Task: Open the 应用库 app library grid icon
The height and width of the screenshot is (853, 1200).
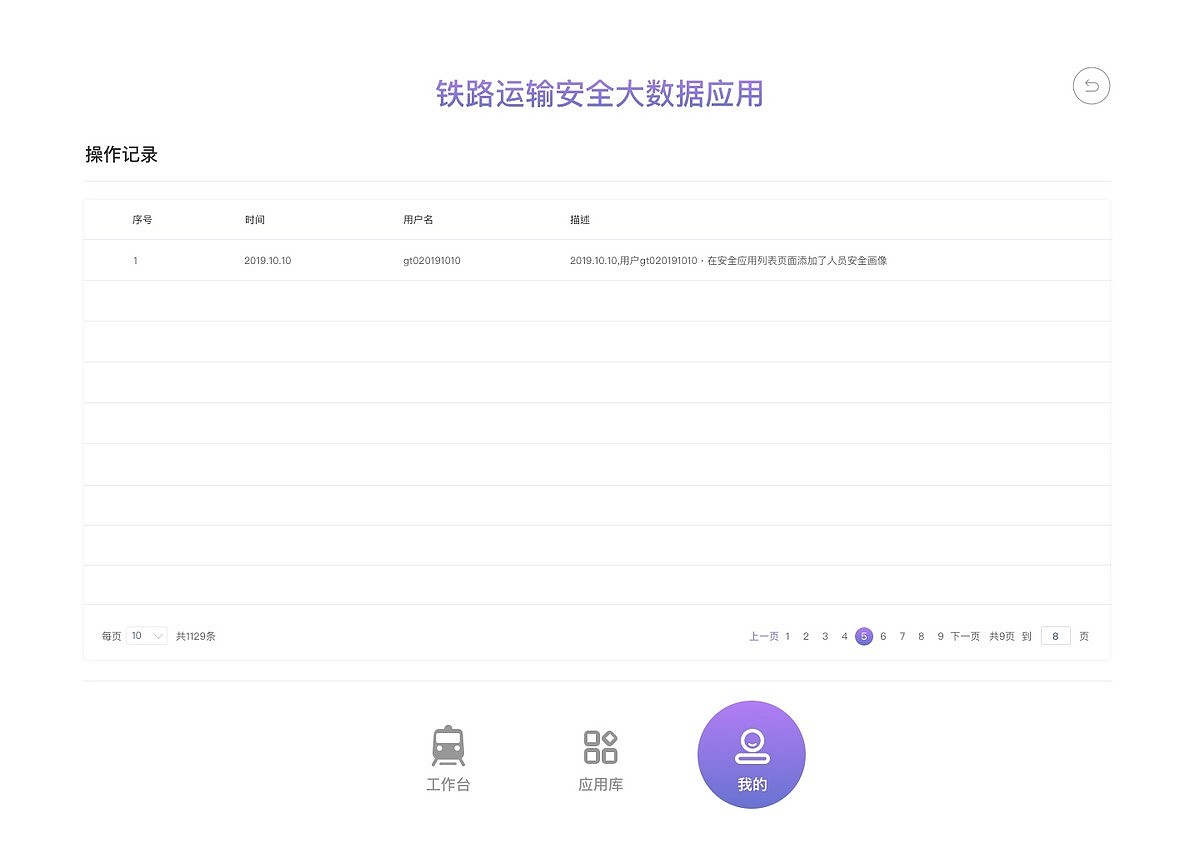Action: coord(600,744)
